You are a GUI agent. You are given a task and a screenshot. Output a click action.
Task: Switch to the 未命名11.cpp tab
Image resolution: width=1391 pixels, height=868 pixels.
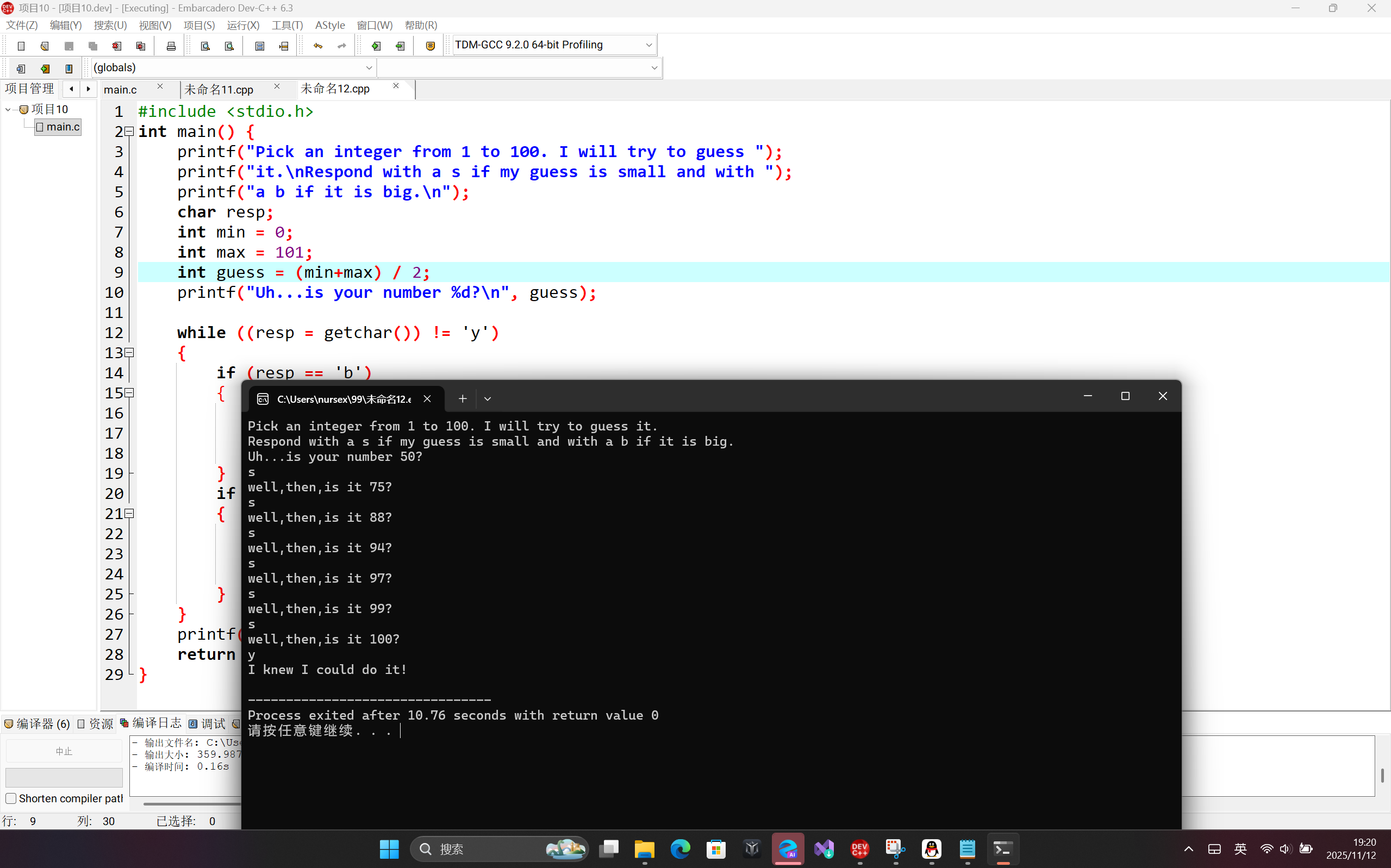click(219, 90)
